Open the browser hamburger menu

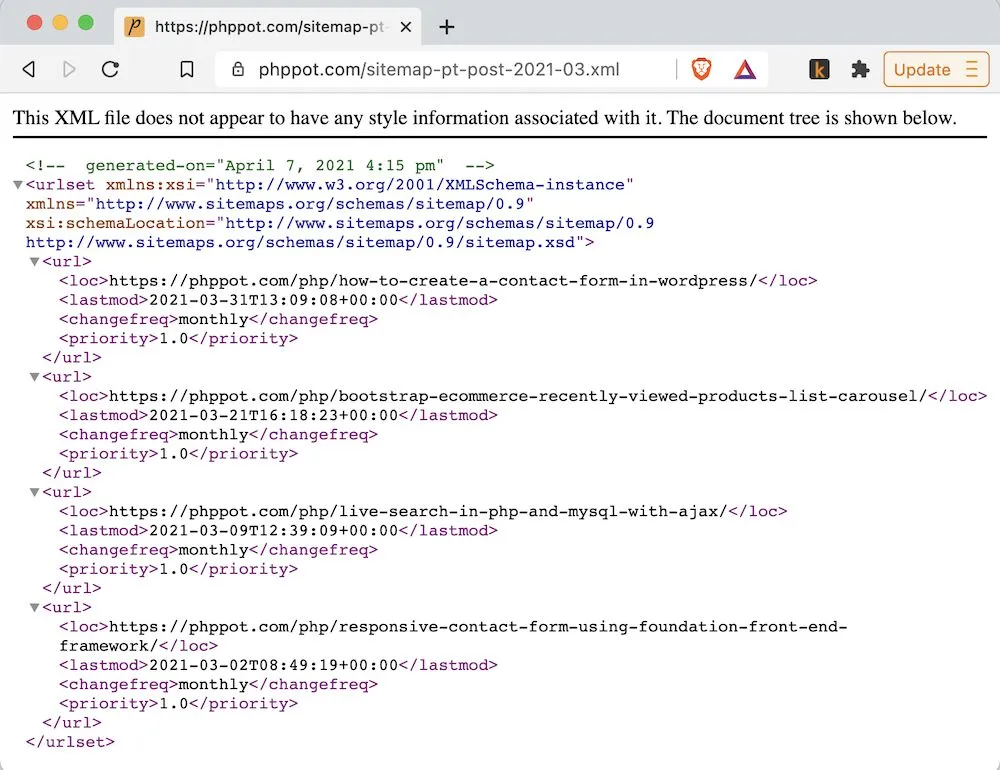(x=972, y=69)
